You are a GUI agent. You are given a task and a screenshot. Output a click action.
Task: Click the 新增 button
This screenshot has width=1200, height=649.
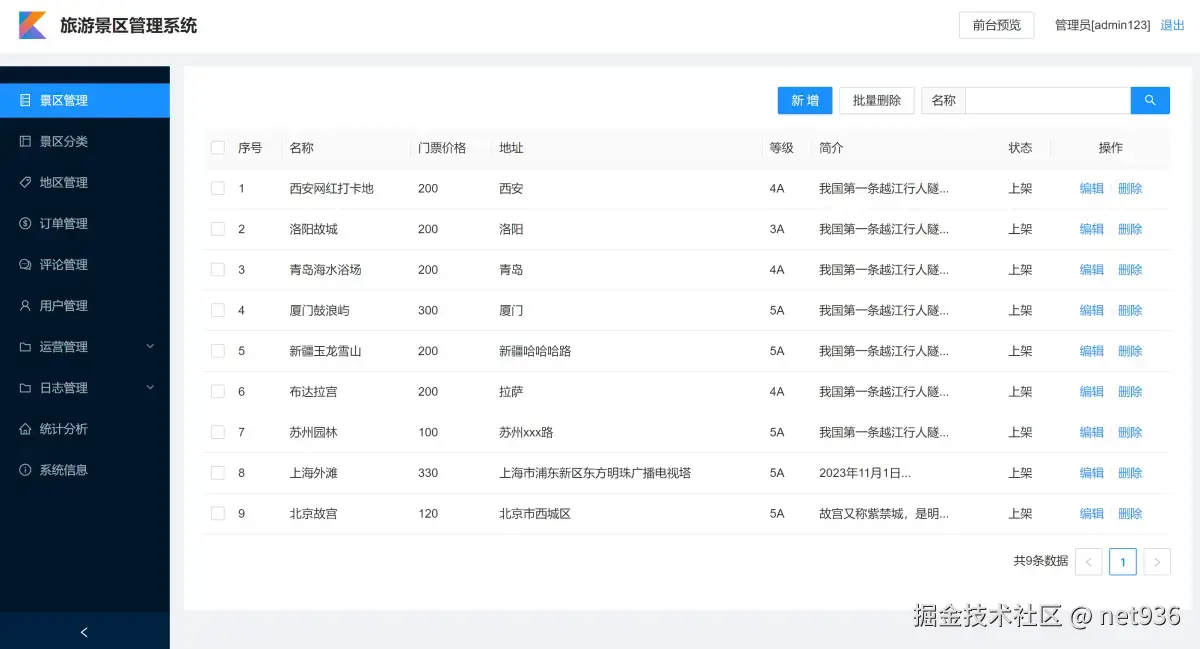805,100
